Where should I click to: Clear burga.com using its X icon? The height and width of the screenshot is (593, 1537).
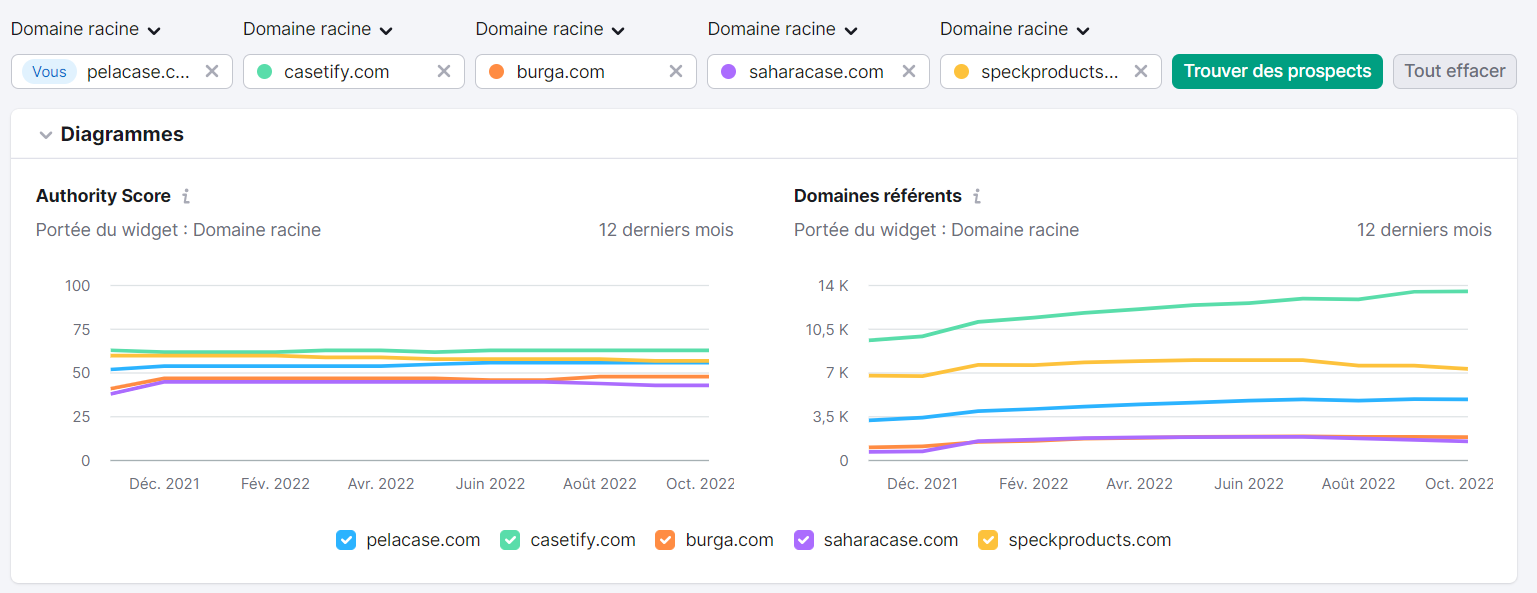point(676,71)
